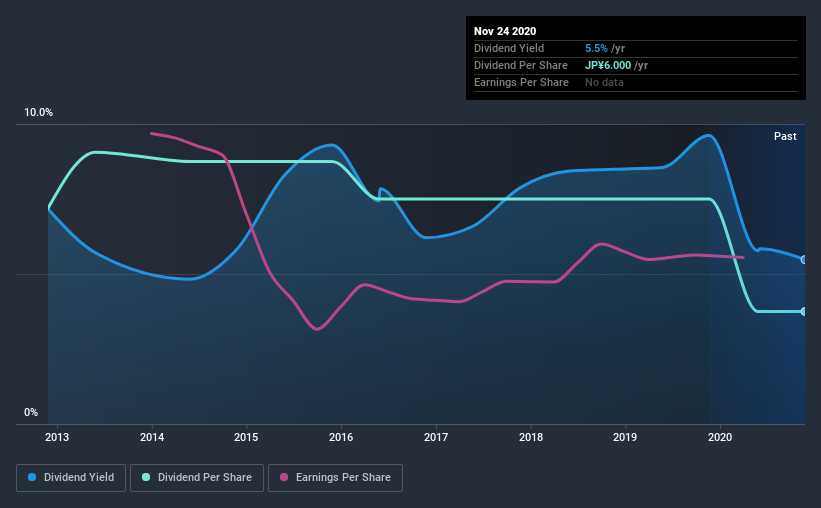Click the 0% y-axis label
Image resolution: width=821 pixels, height=508 pixels.
[x=31, y=413]
